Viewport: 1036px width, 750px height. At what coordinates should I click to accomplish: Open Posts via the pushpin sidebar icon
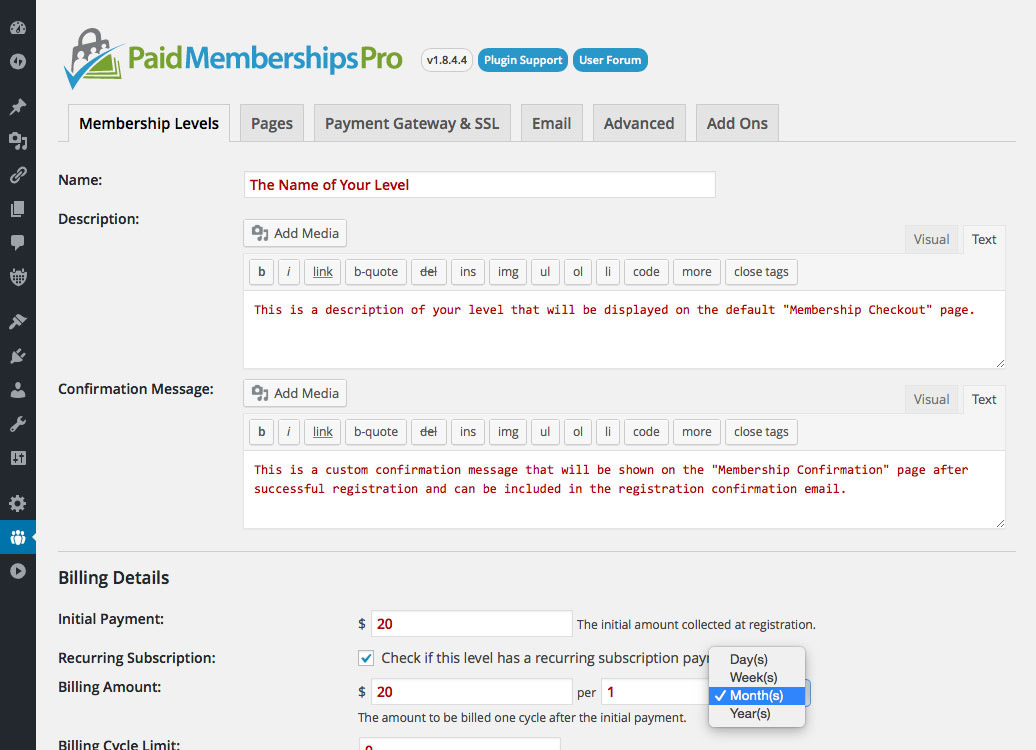coord(18,106)
